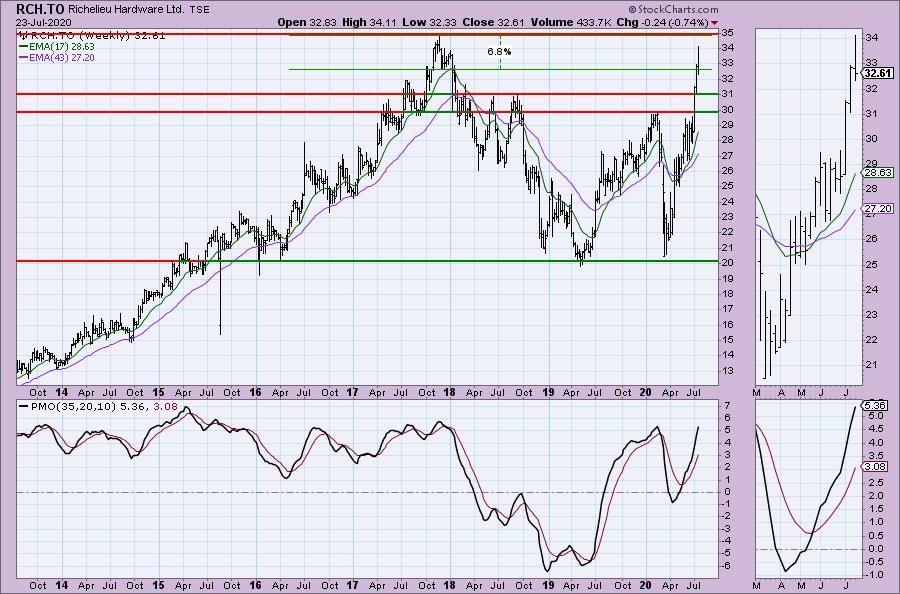Click the black PMO legend line marker
Image resolution: width=900 pixels, height=594 pixels.
point(24,406)
